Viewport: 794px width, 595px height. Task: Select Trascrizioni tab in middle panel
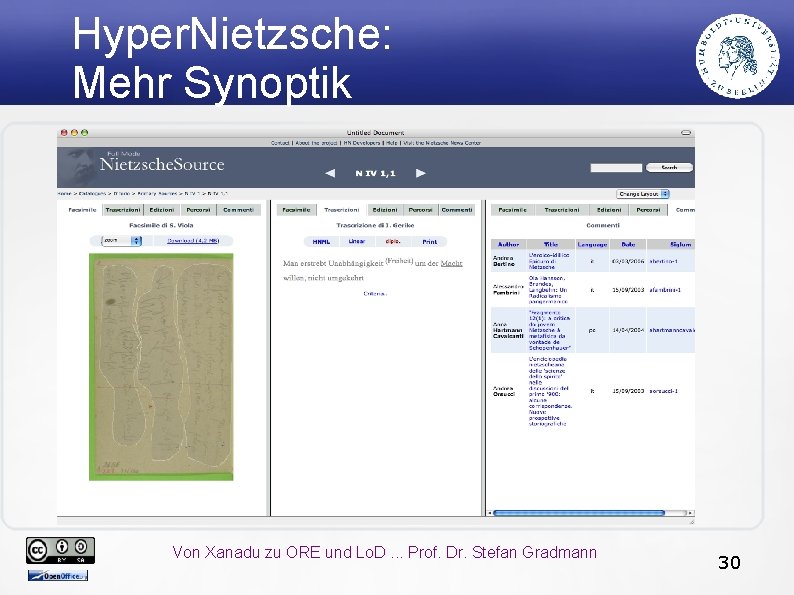(x=342, y=210)
